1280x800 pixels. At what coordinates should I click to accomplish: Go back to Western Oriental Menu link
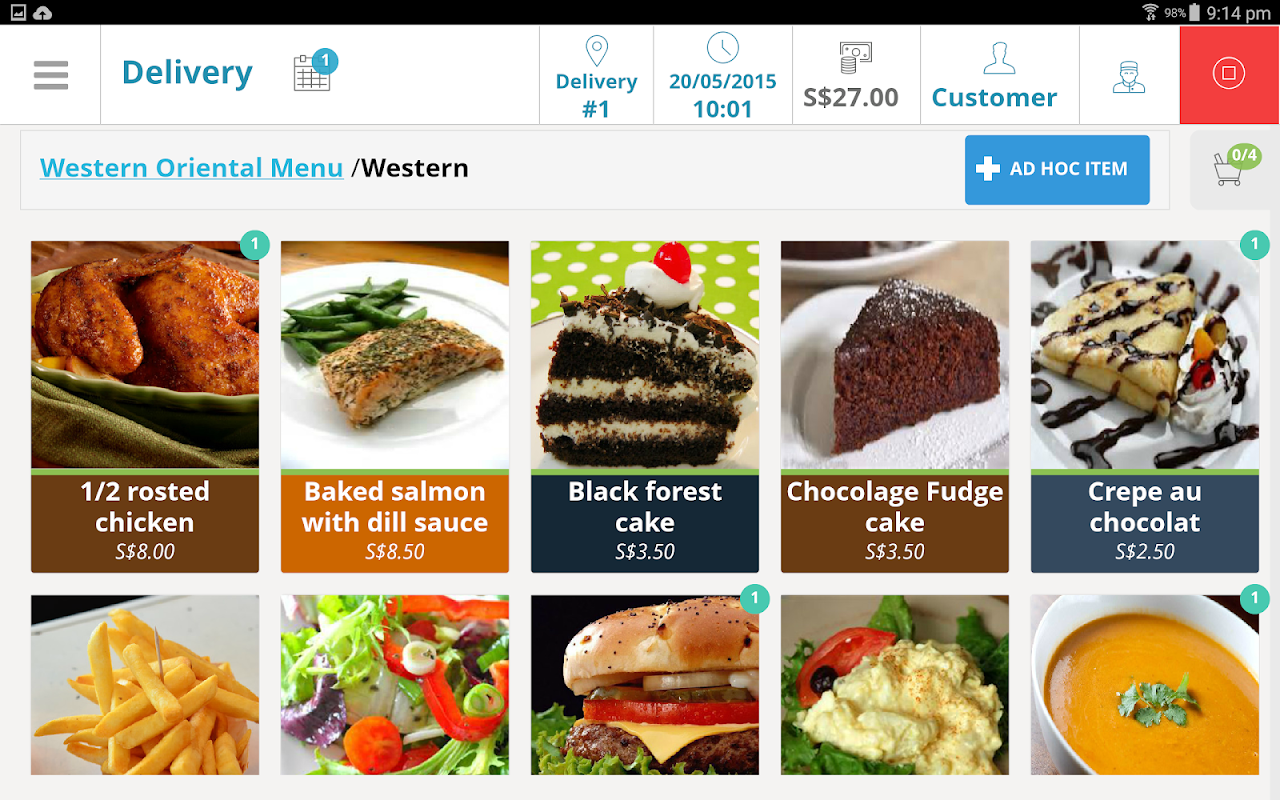pyautogui.click(x=192, y=168)
